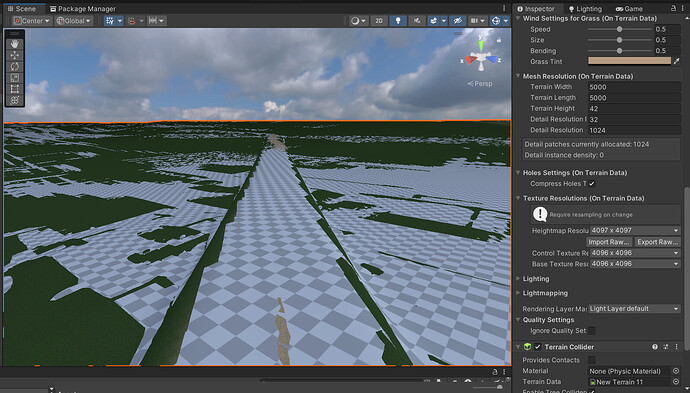Expand the Lighting section

[x=536, y=279]
